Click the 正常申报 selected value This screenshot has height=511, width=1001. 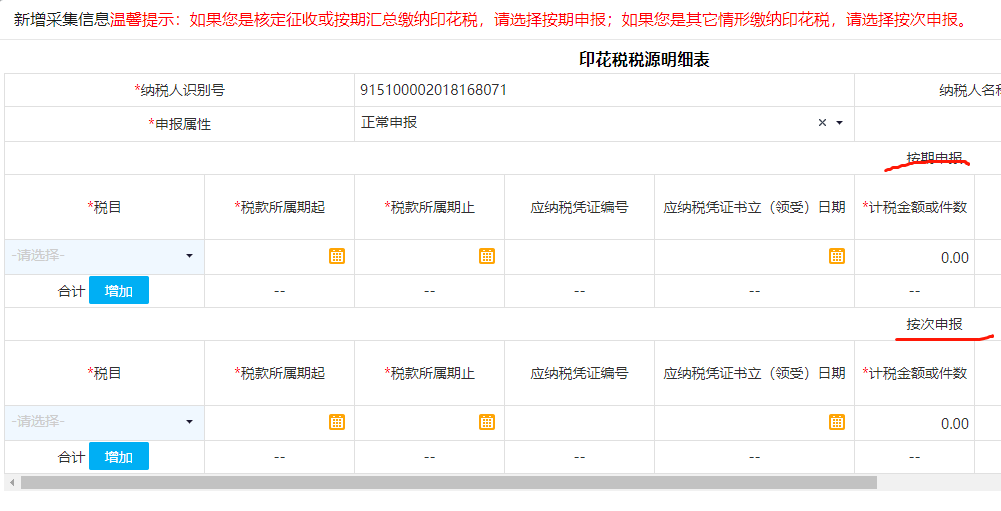389,122
